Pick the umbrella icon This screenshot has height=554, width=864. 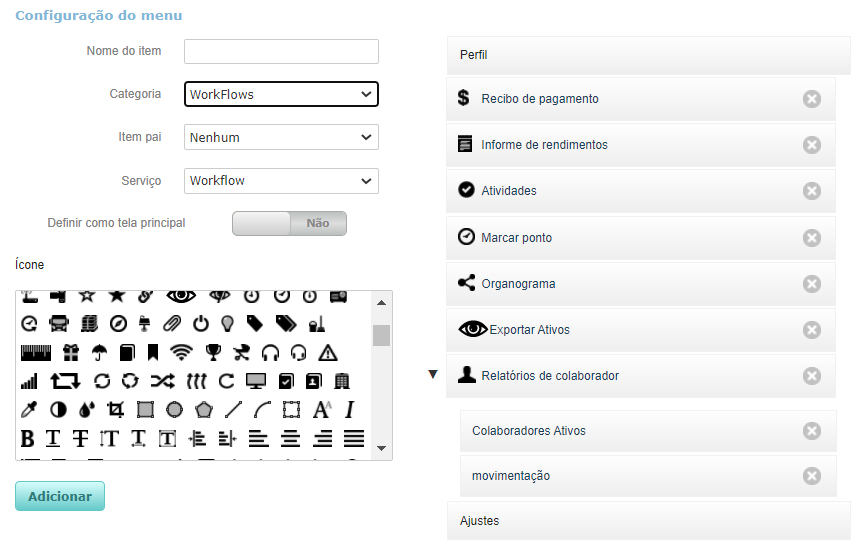click(x=99, y=352)
